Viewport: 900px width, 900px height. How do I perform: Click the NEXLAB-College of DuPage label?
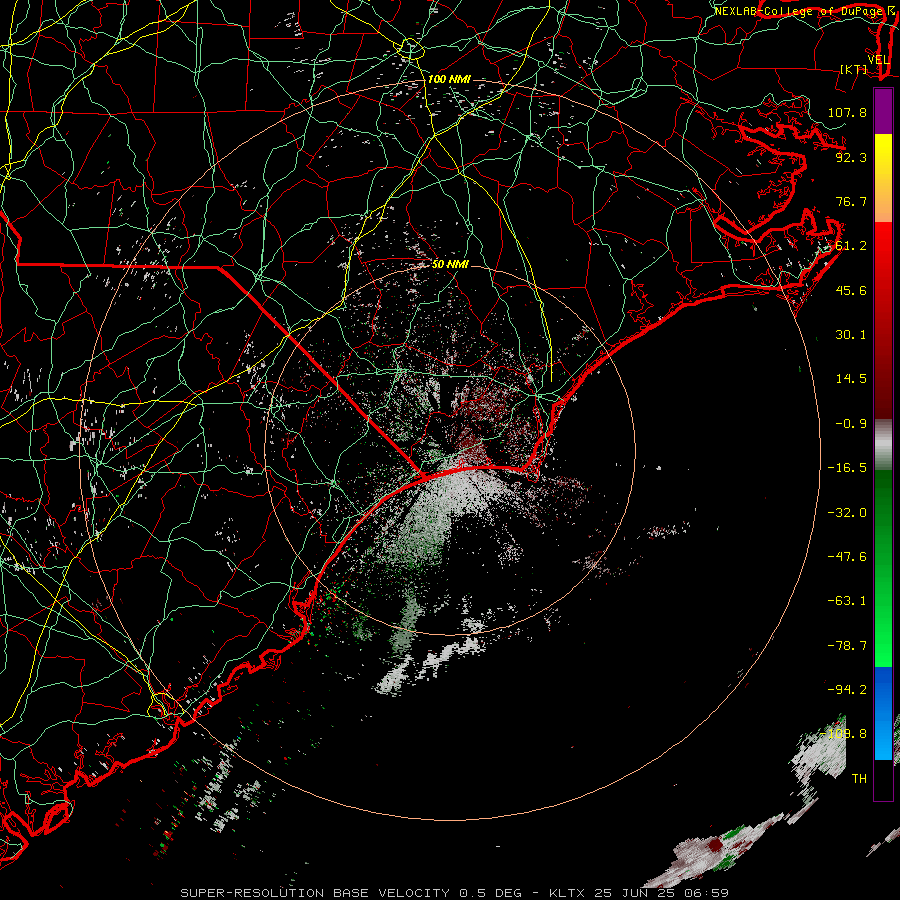coord(798,11)
